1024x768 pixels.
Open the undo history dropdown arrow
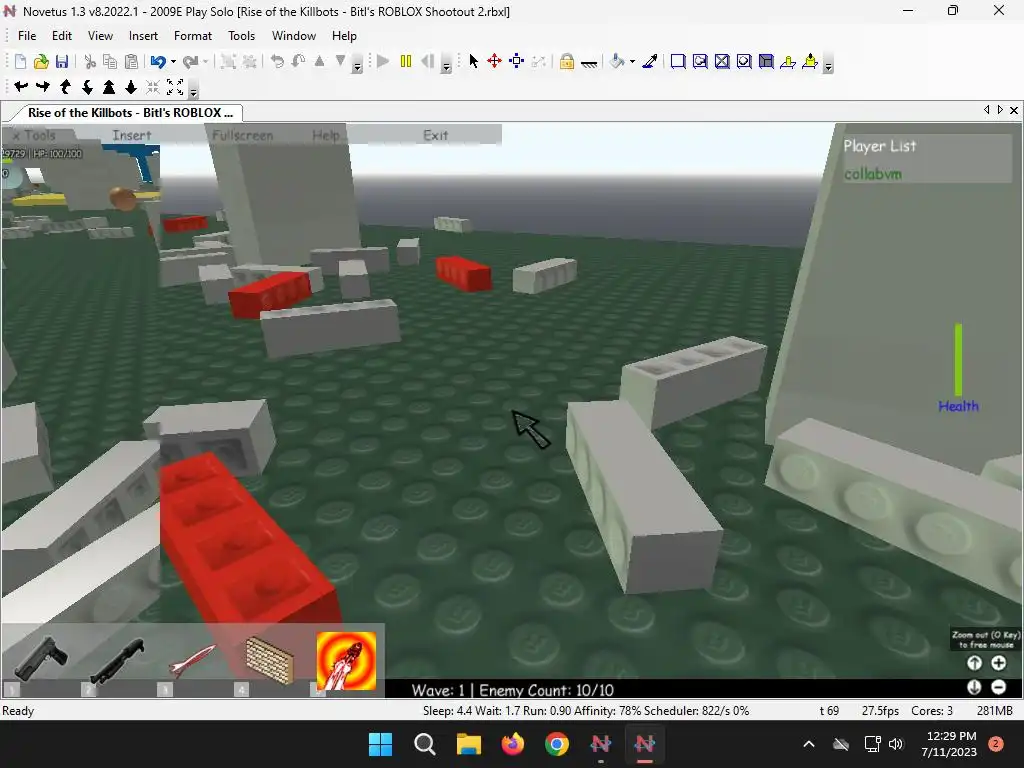click(x=173, y=61)
